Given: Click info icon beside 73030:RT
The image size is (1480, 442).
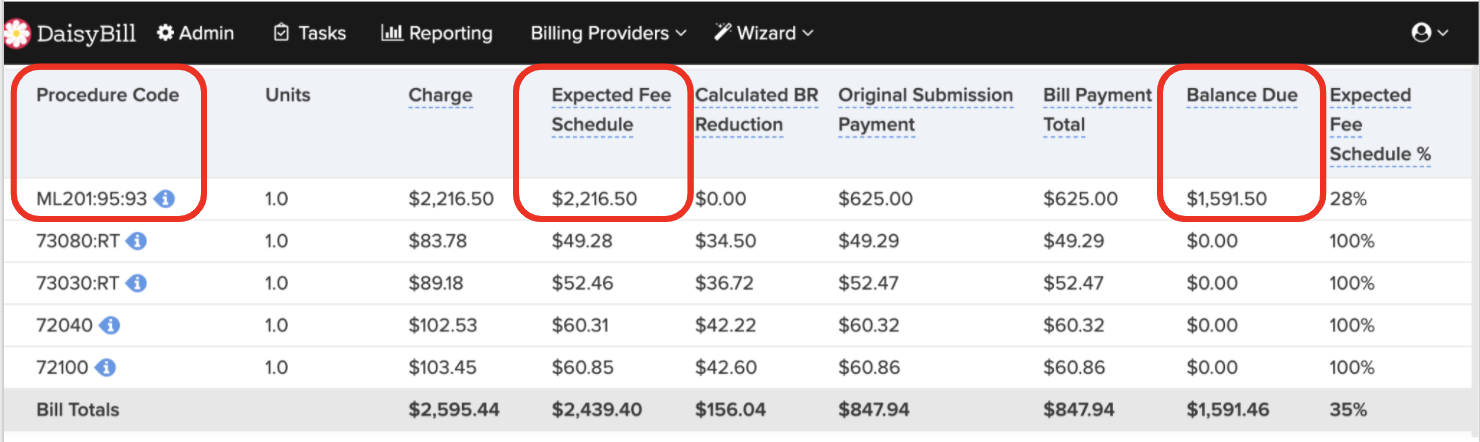Looking at the screenshot, I should pyautogui.click(x=137, y=283).
